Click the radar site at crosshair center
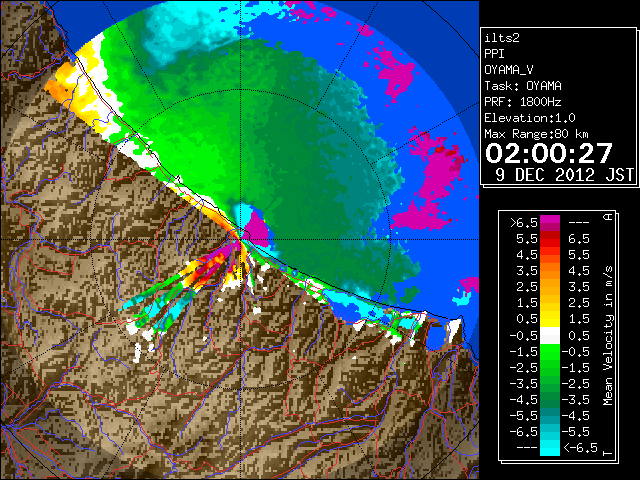640x480 pixels. click(241, 239)
